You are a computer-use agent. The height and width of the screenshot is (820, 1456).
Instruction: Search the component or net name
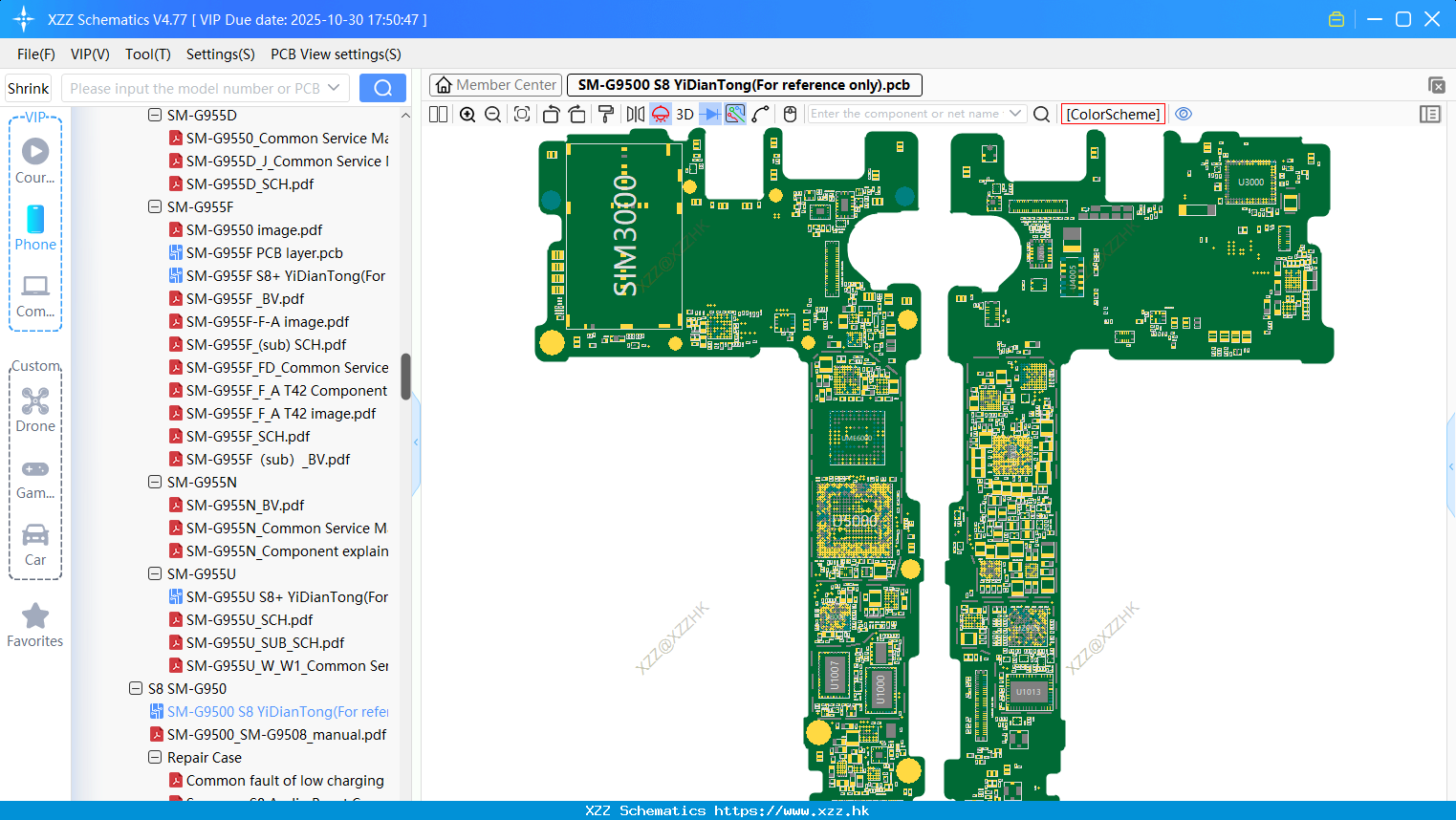(x=1042, y=114)
